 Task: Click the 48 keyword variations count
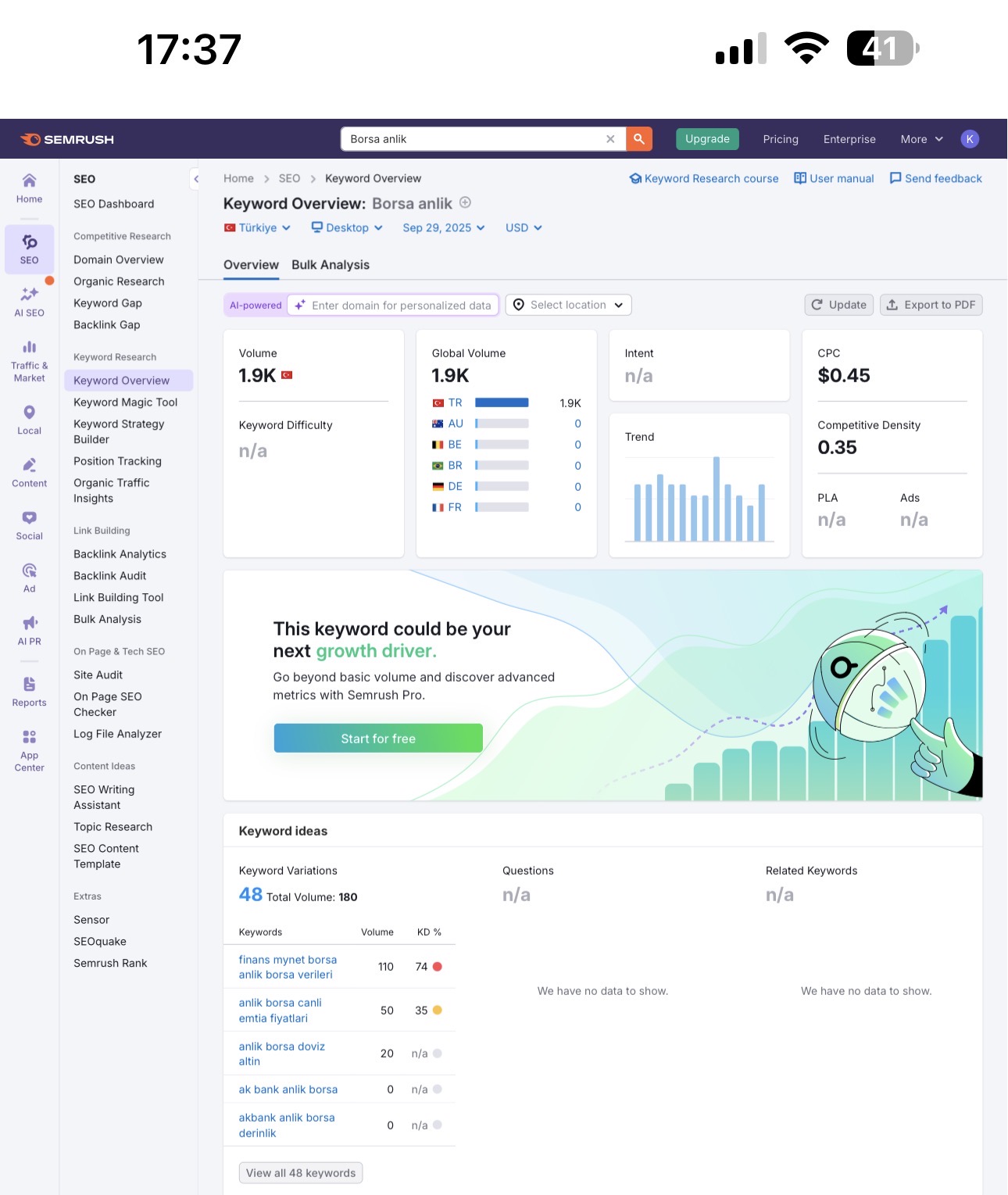pyautogui.click(x=251, y=895)
